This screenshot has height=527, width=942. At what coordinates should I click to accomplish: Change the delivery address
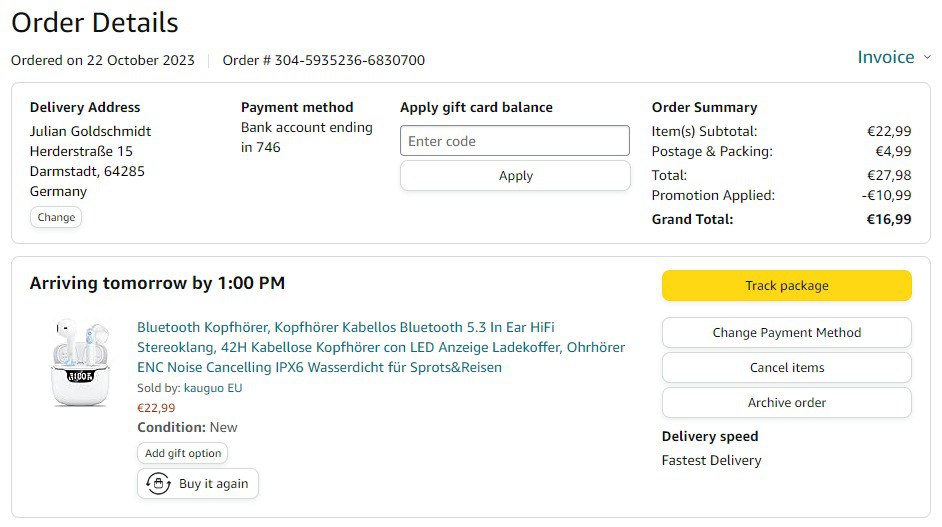point(56,217)
